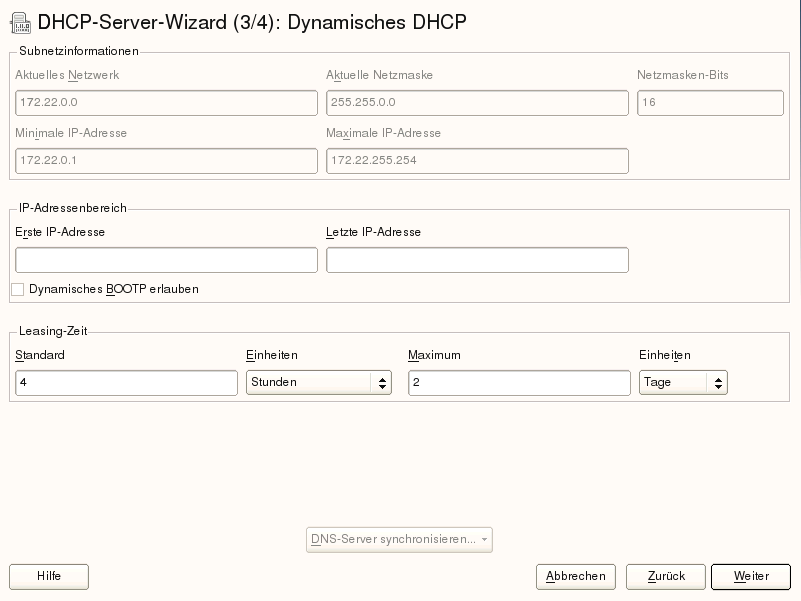Proceed with the Weiter button

coord(751,577)
